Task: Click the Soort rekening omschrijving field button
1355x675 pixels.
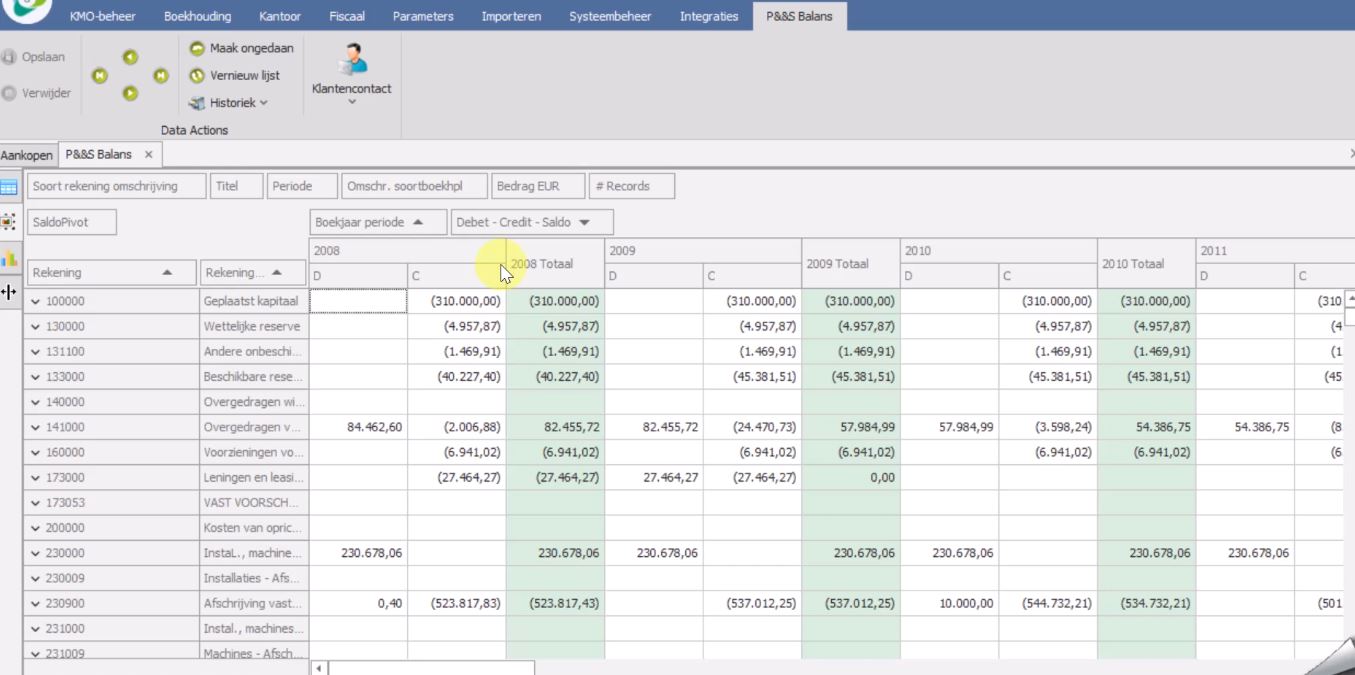Action: point(117,186)
